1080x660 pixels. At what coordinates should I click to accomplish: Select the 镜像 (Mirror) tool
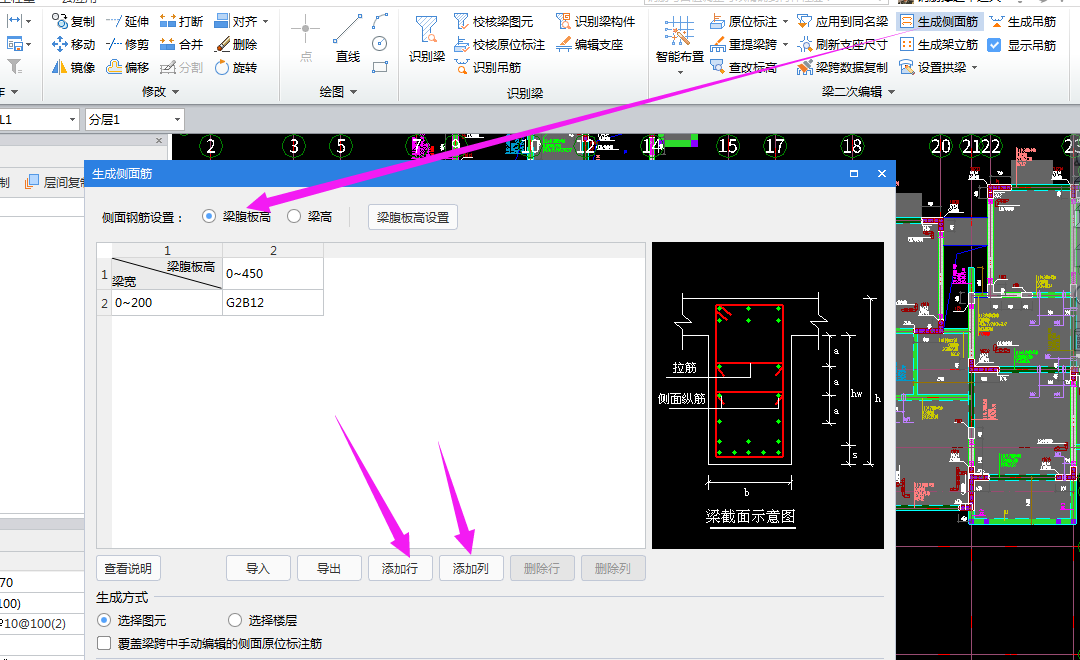73,68
